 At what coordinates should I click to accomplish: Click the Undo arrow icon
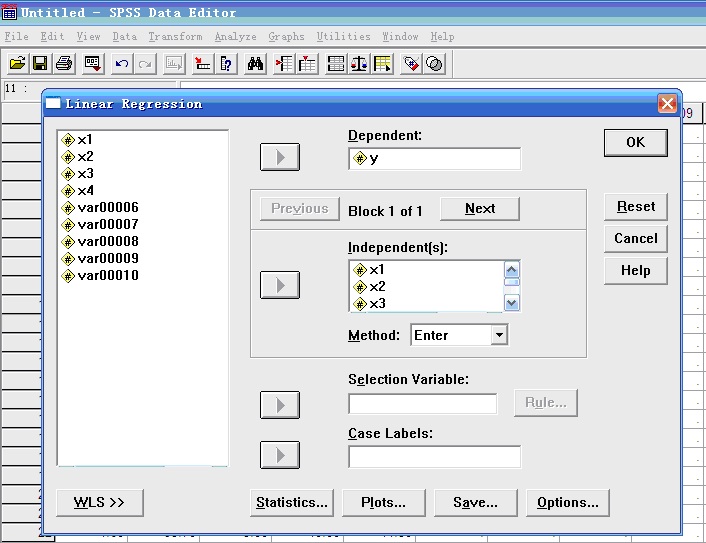pos(122,63)
